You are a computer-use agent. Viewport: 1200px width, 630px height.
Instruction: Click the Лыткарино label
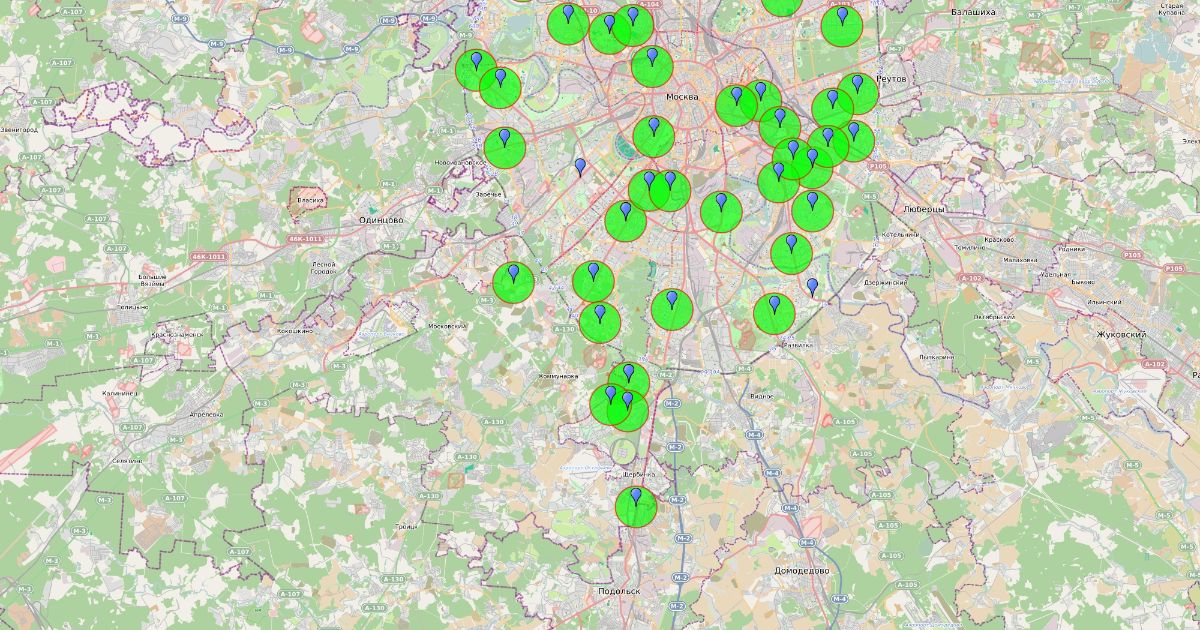click(936, 356)
